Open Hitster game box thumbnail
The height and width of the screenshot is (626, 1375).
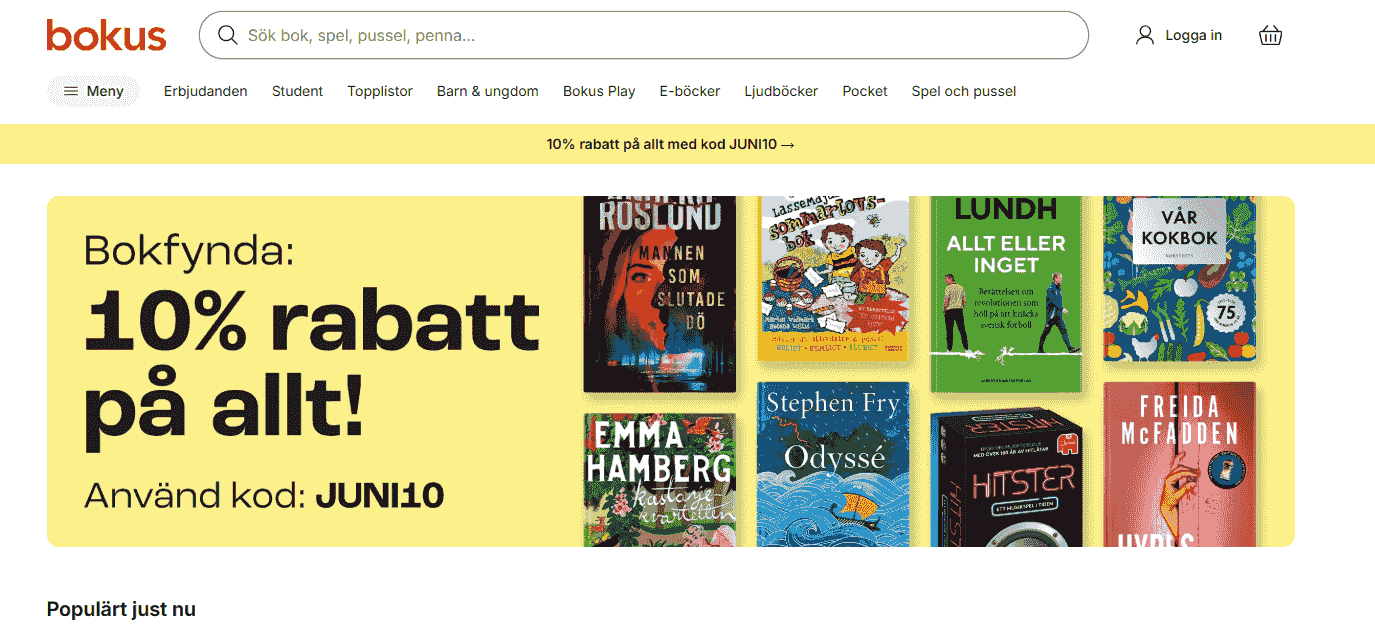(1006, 477)
